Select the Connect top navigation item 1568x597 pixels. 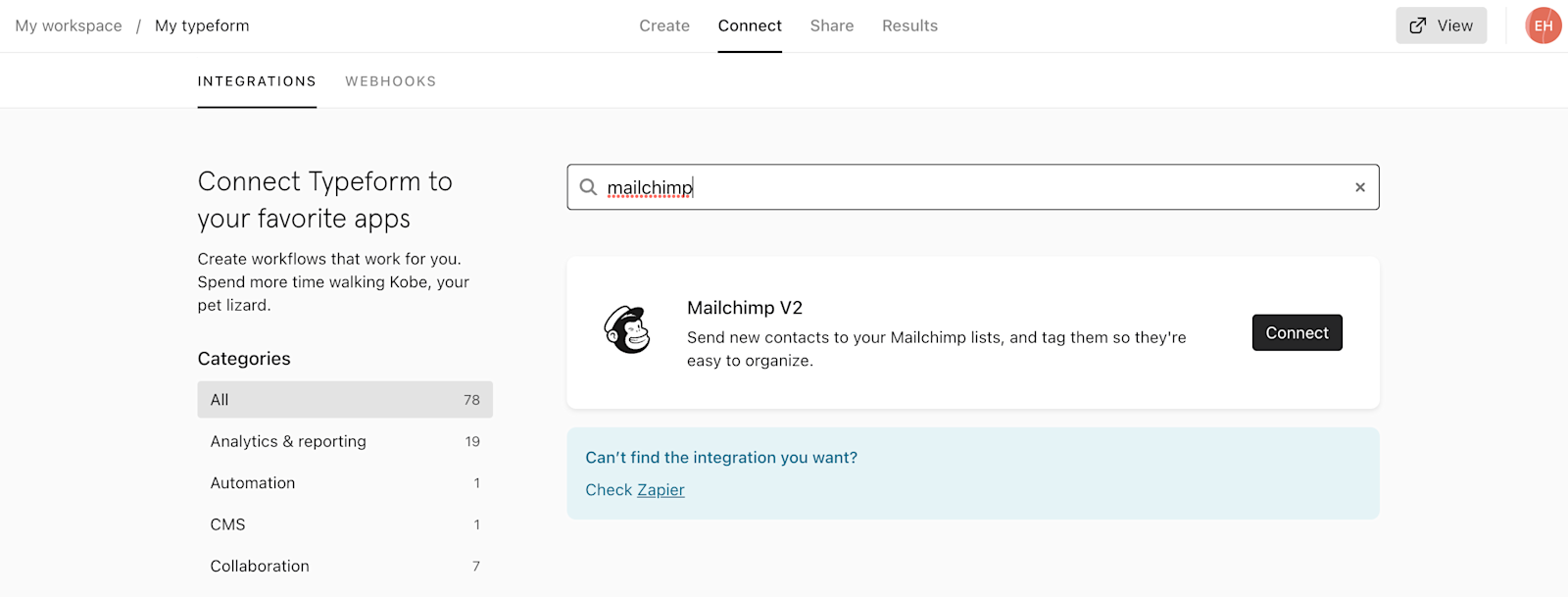pyautogui.click(x=750, y=25)
